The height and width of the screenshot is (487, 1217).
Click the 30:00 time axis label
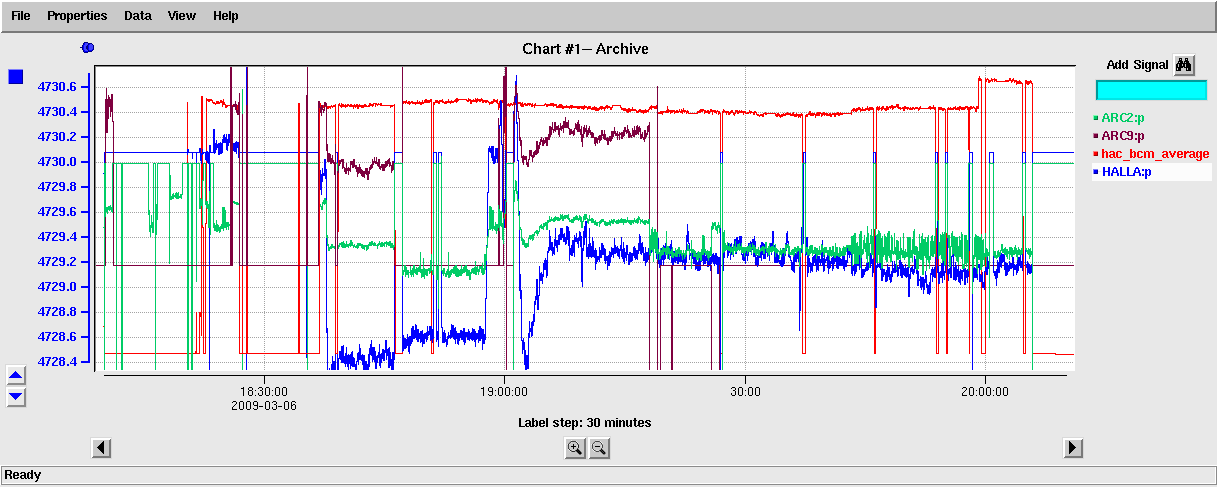coord(745,392)
